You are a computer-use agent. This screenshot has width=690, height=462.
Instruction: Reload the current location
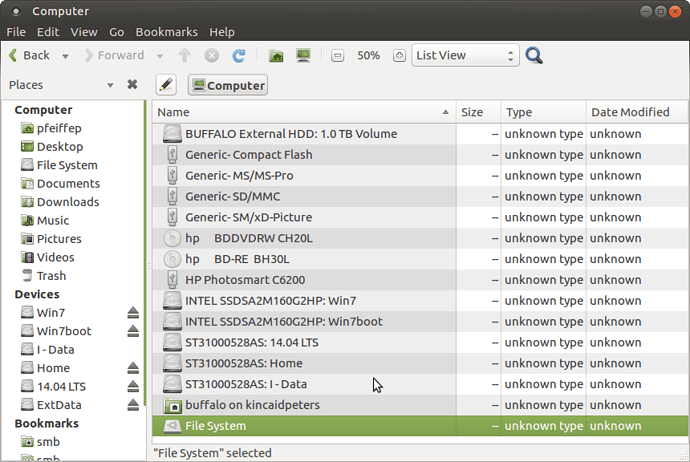coord(239,55)
